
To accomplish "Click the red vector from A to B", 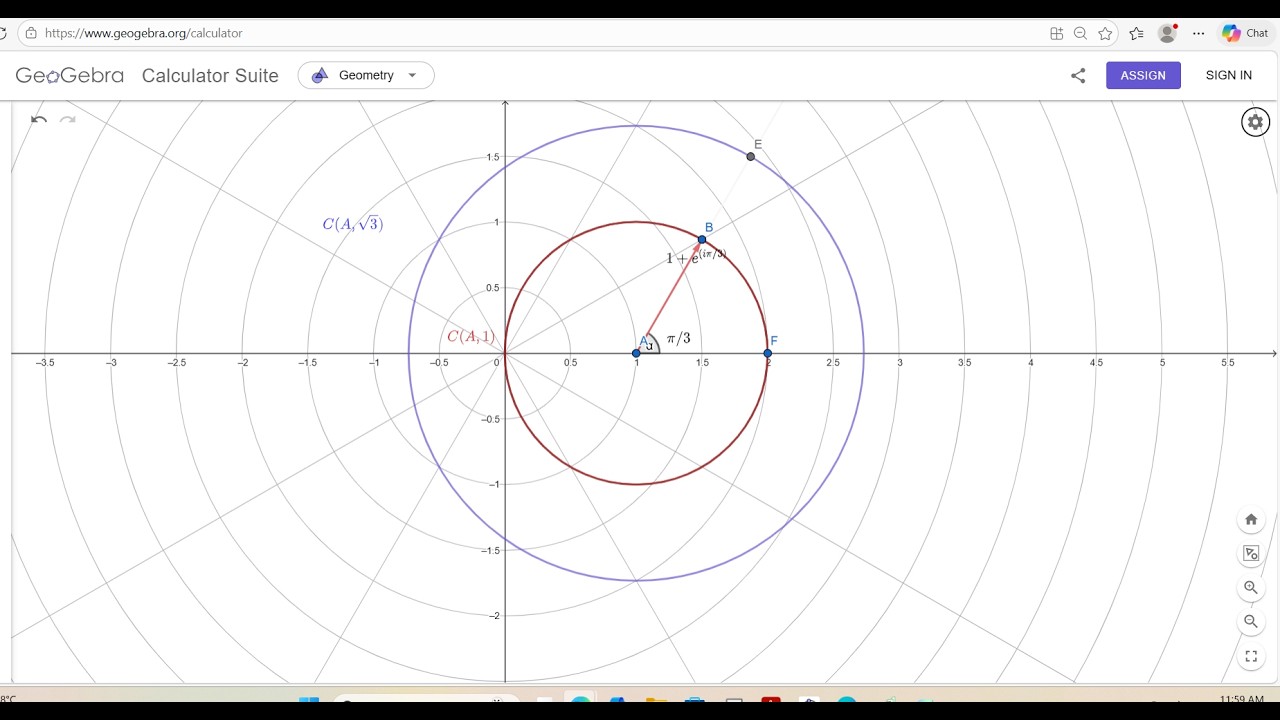I will click(x=672, y=293).
